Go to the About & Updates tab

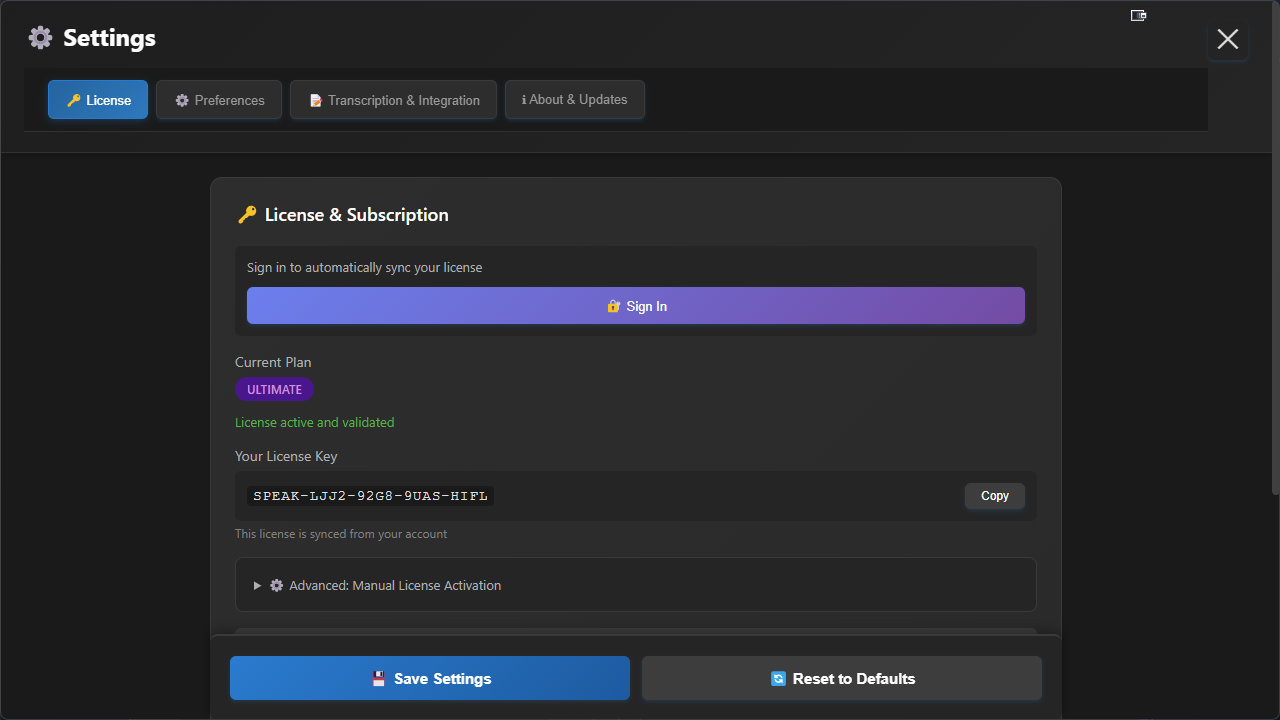[x=575, y=100]
